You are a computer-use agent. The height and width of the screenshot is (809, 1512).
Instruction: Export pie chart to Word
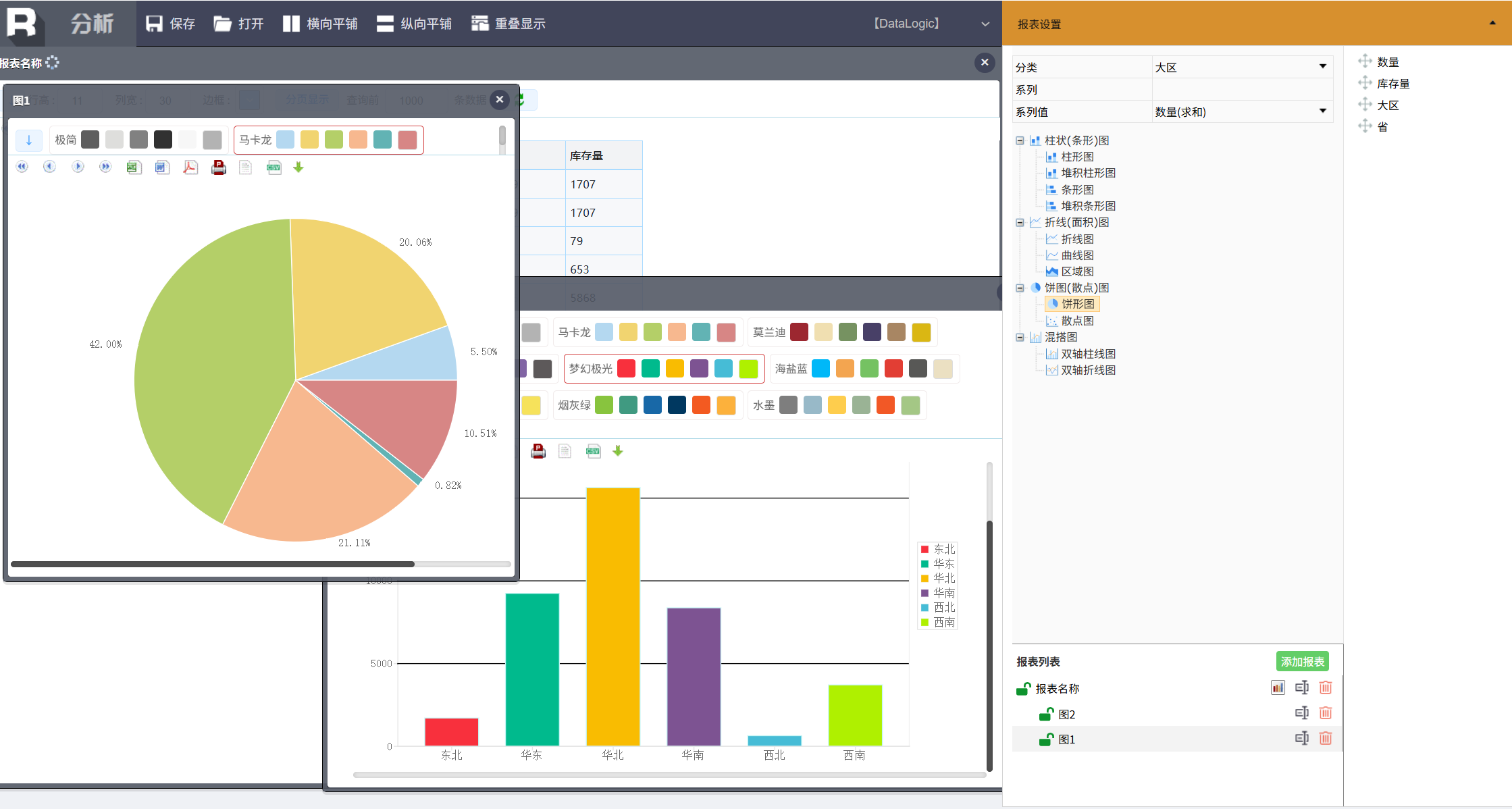click(162, 167)
